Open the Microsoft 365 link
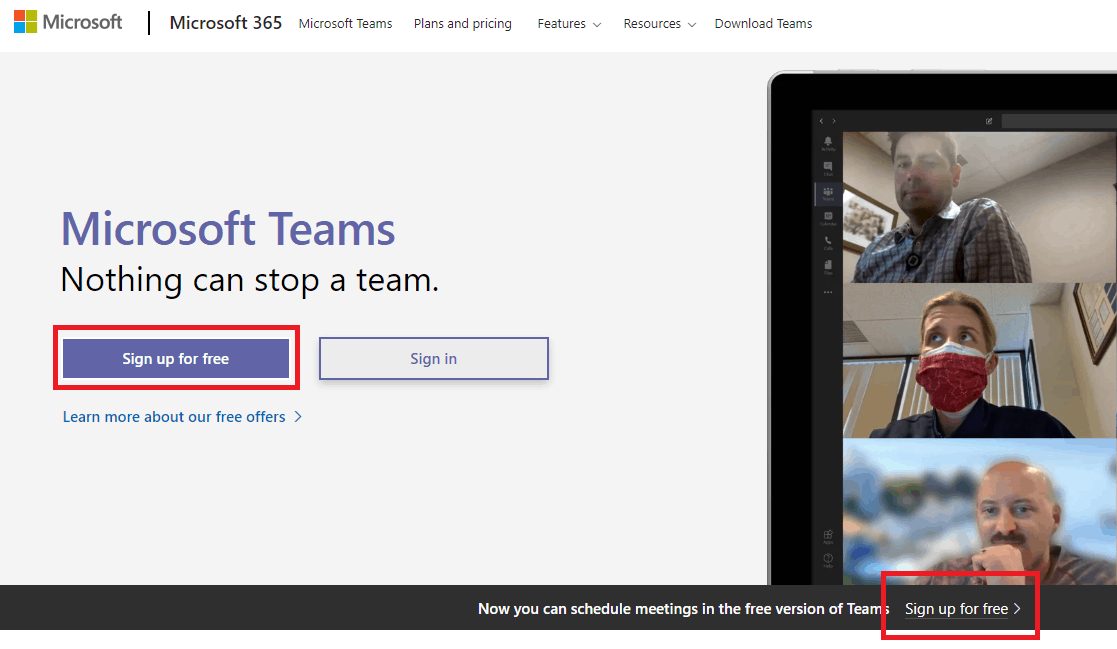This screenshot has width=1117, height=649. [x=226, y=23]
